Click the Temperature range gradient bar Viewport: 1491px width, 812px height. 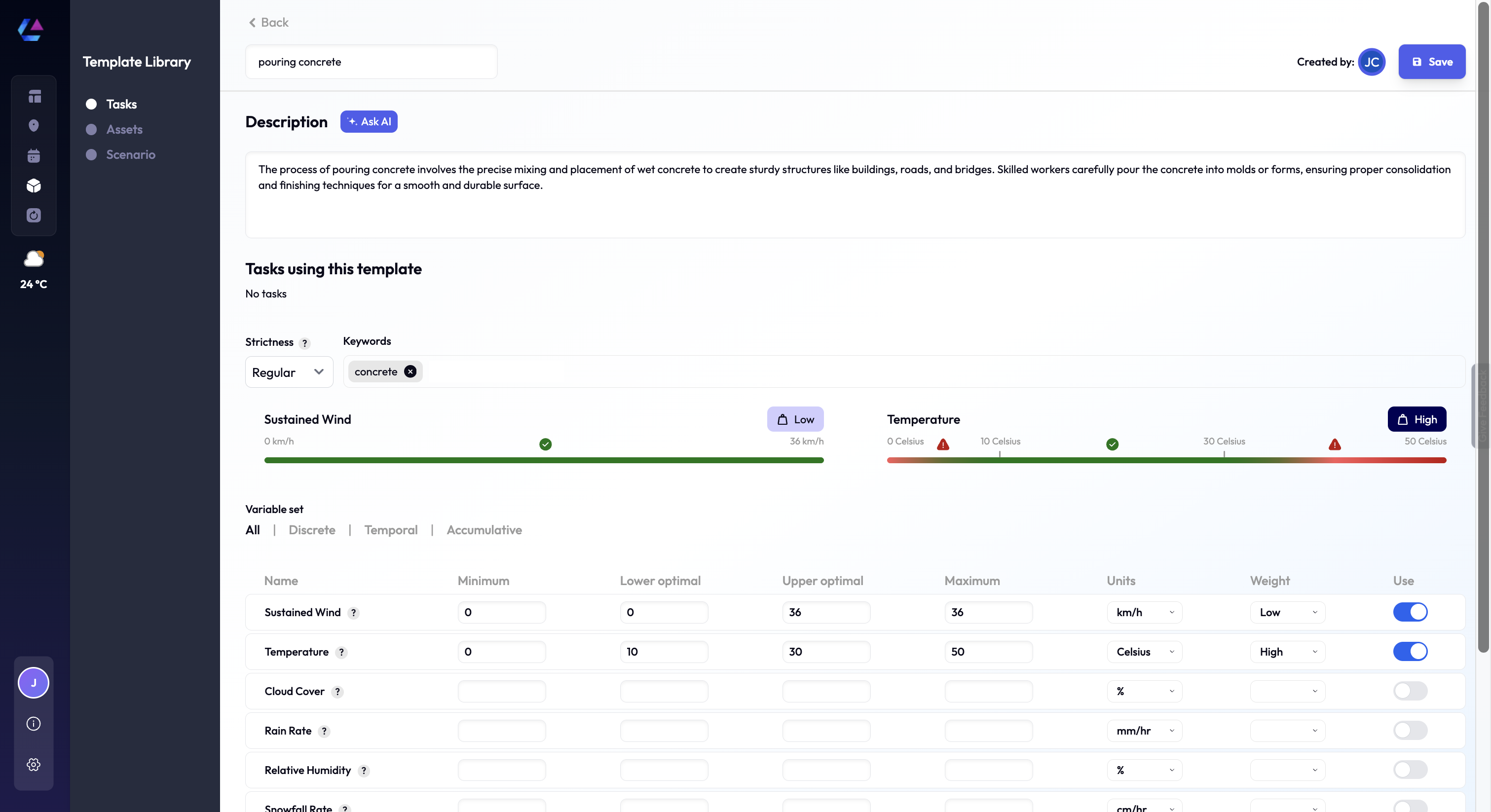click(1166, 460)
